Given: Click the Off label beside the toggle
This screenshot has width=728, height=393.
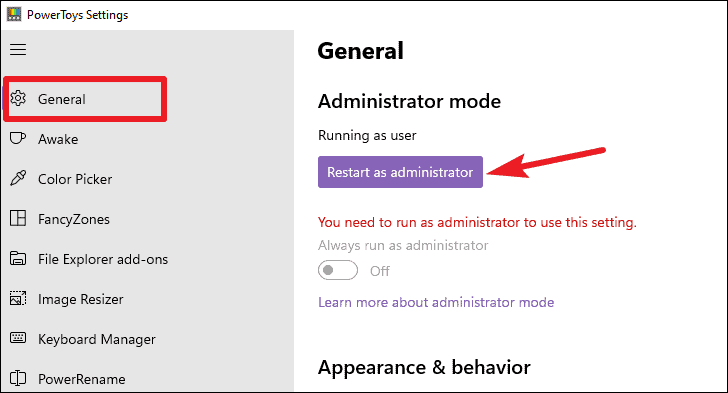Looking at the screenshot, I should click(x=380, y=271).
